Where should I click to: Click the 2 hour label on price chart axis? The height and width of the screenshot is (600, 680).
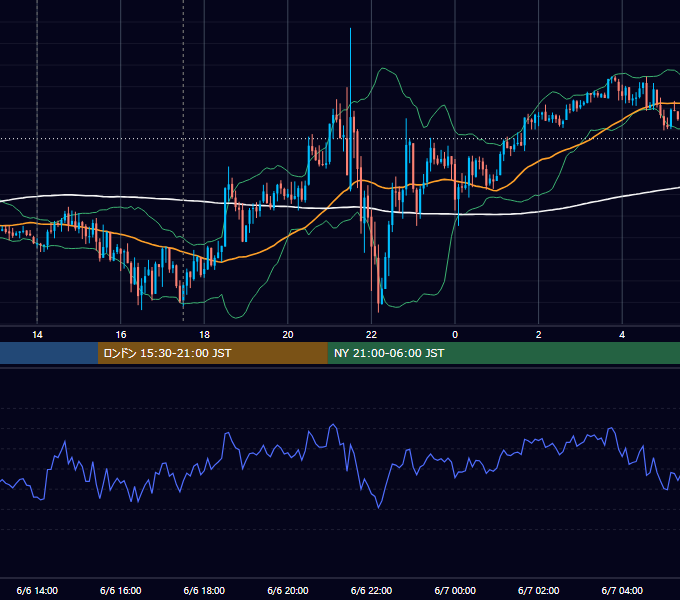[x=538, y=335]
